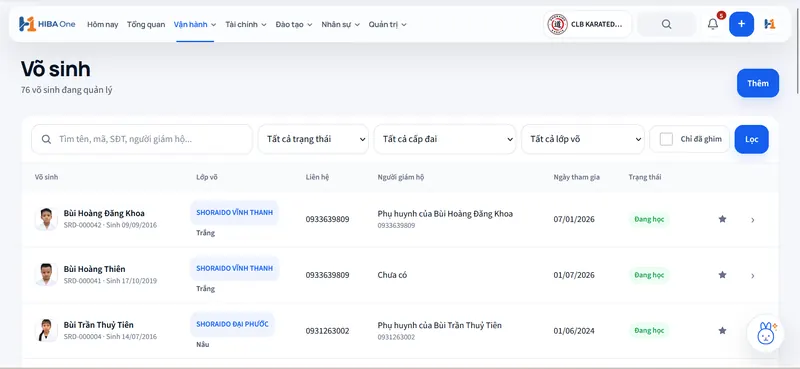Focus the 'Tìm tên, mã, SĐT' search field
Screen dimensions: 800x369
(142, 139)
